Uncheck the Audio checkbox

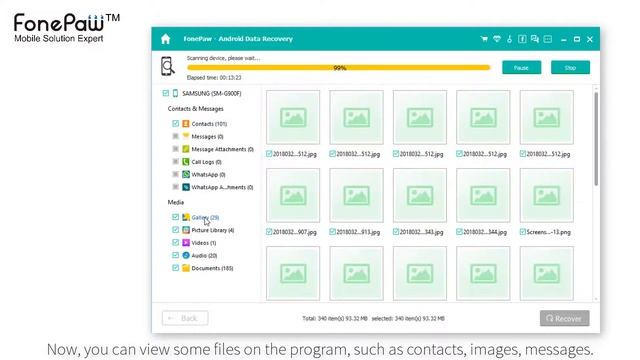[176, 255]
